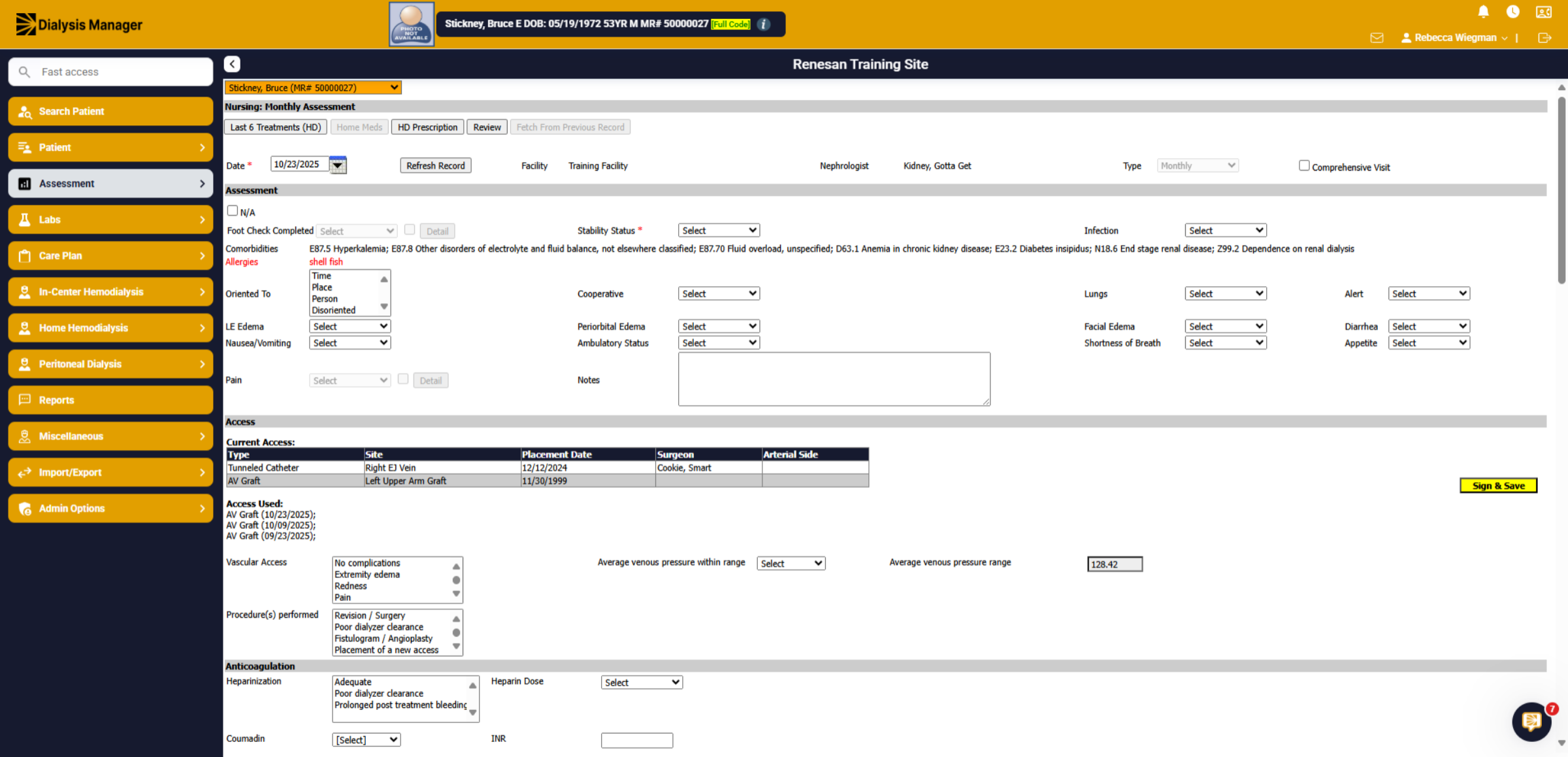
Task: Toggle the Pain detail checkbox
Action: click(403, 379)
